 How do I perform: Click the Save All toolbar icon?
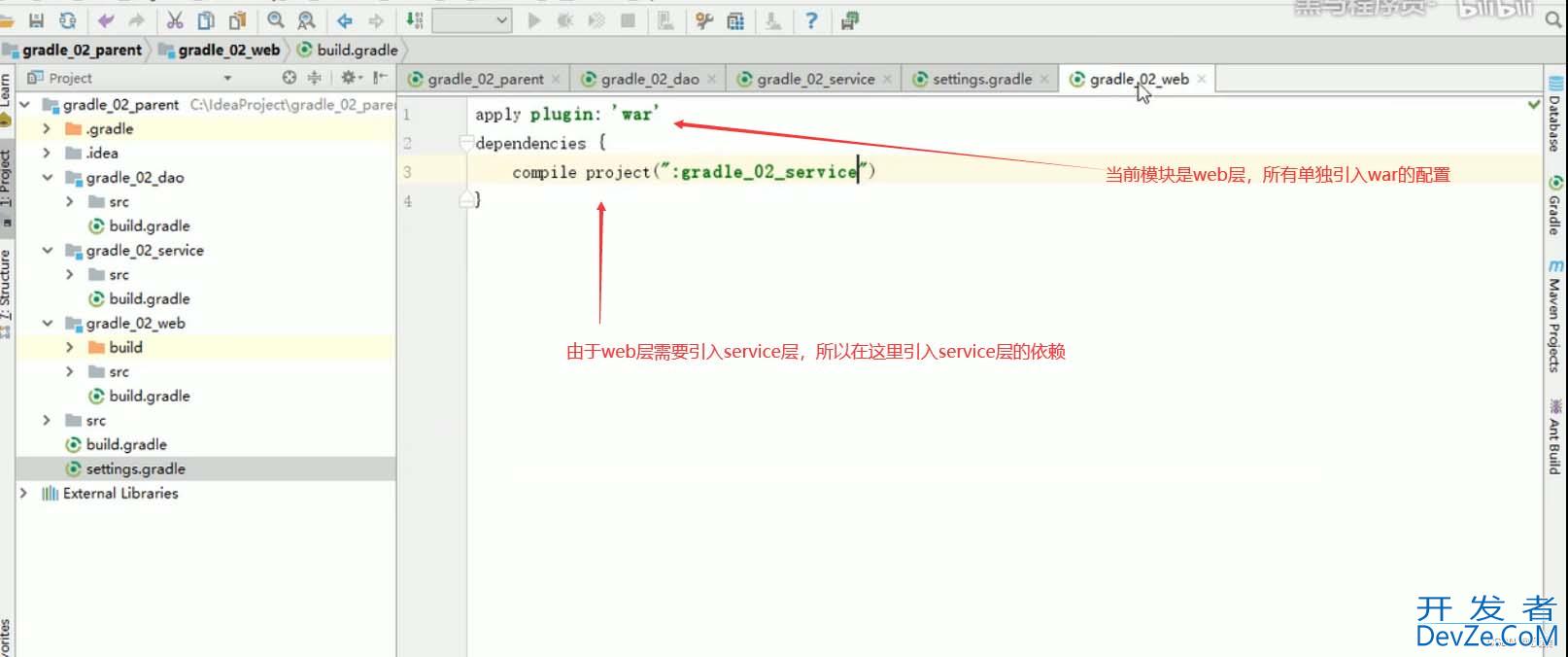pyautogui.click(x=37, y=20)
